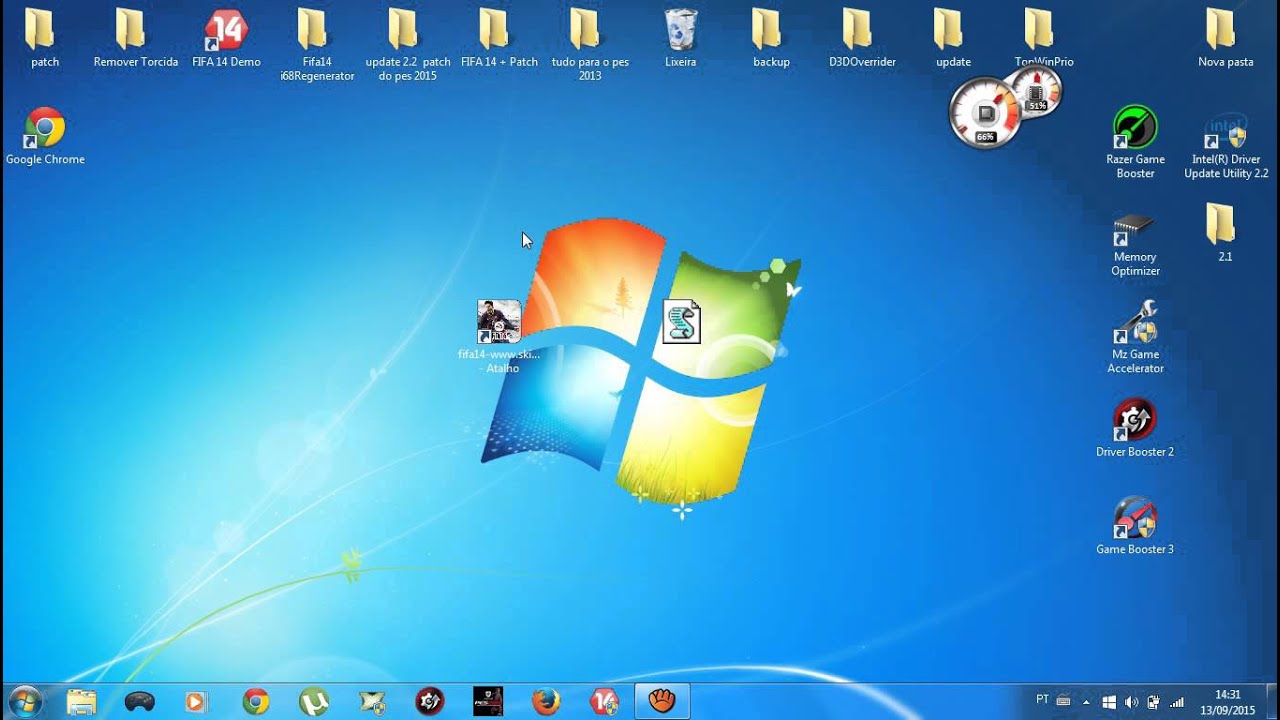
Task: Launch Firefox from the taskbar
Action: [546, 702]
